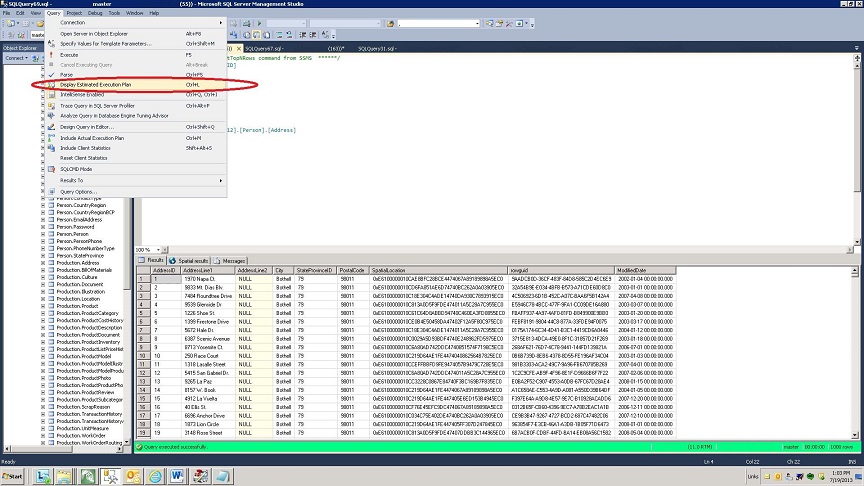Expand the Results To submenu
This screenshot has height=486, width=864.
point(136,180)
